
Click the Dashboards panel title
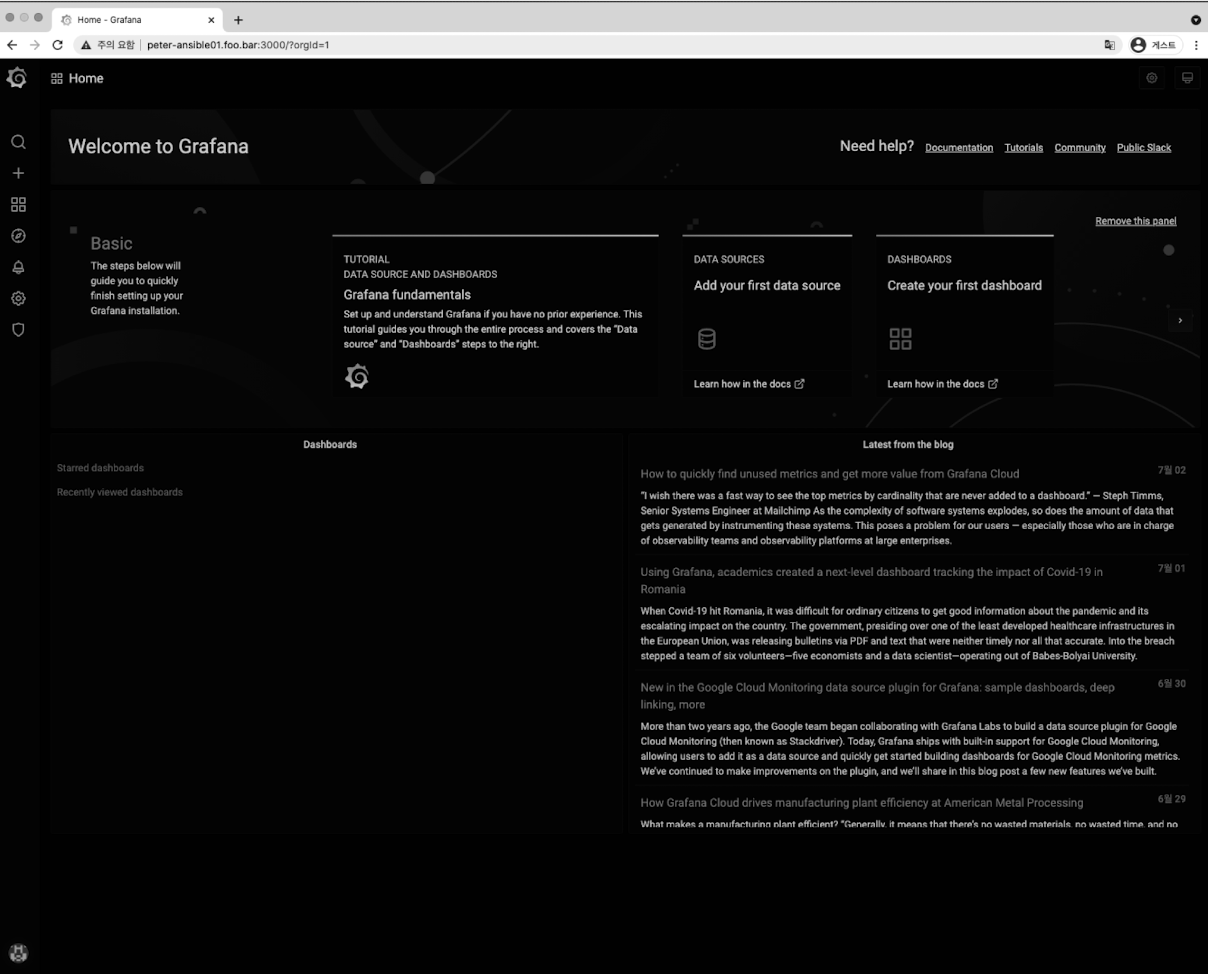tap(330, 444)
